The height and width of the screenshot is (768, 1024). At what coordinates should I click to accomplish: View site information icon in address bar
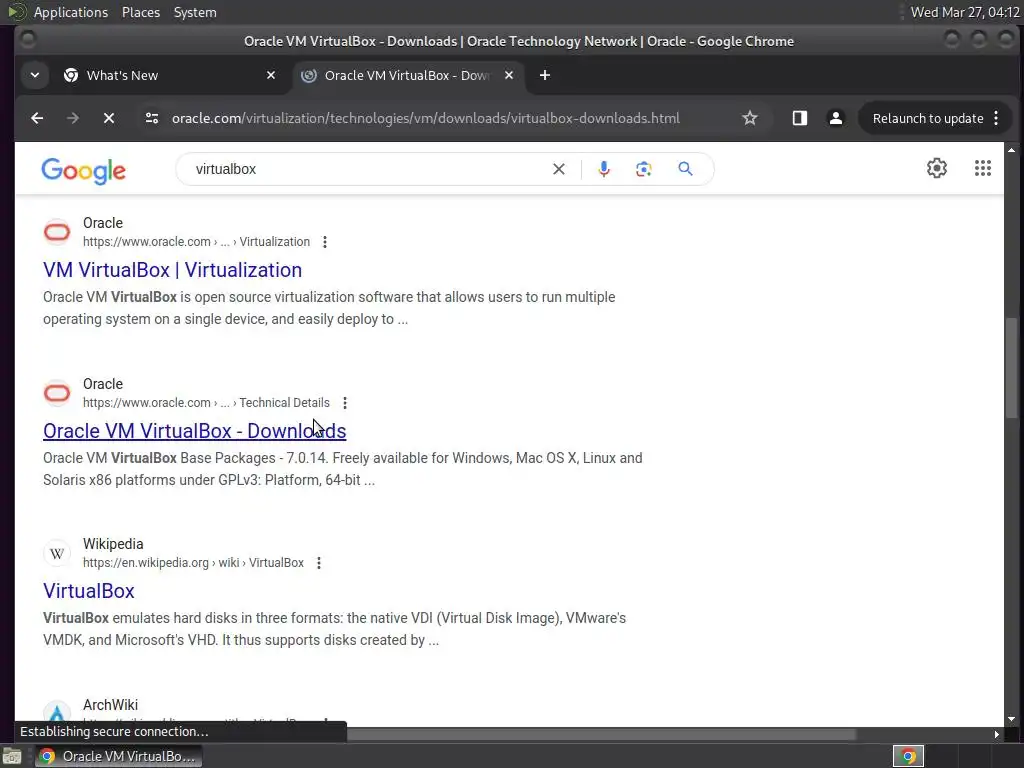point(152,118)
